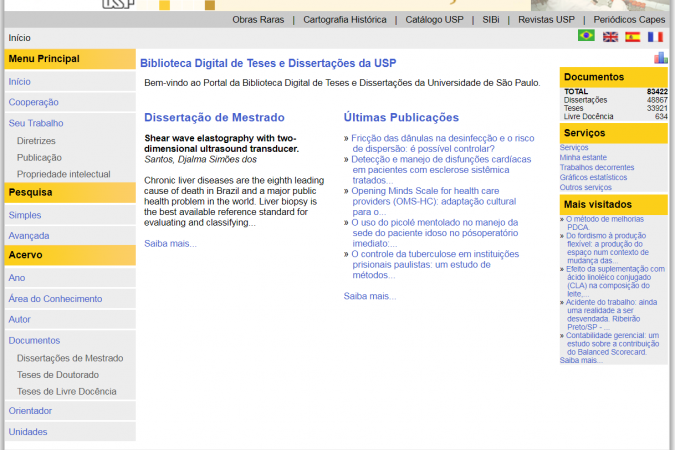Open 'Contabilidade gerencial' most visited link
Viewport: 675px width, 450px height.
(612, 344)
